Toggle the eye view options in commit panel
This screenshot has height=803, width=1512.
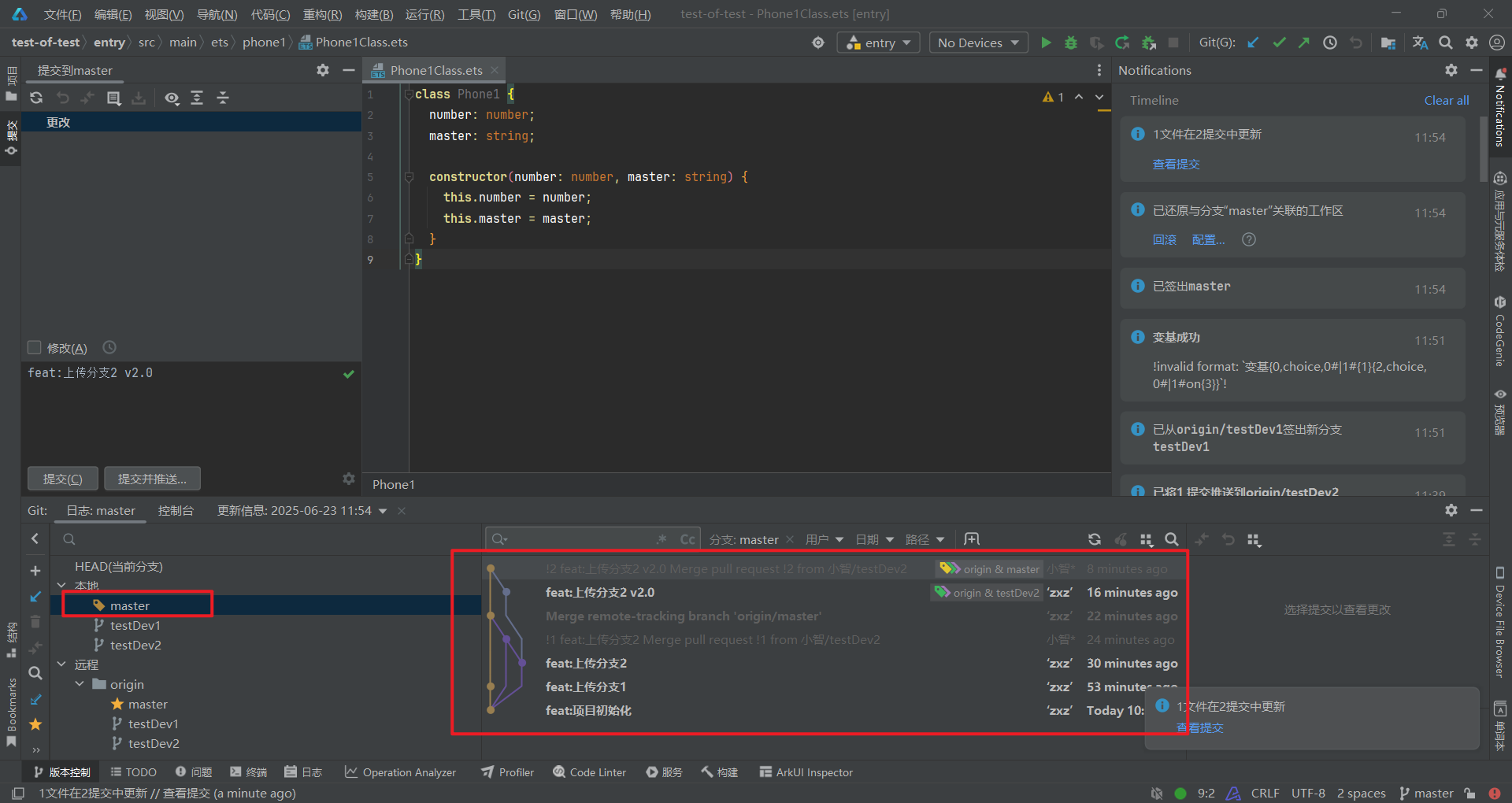pyautogui.click(x=172, y=98)
